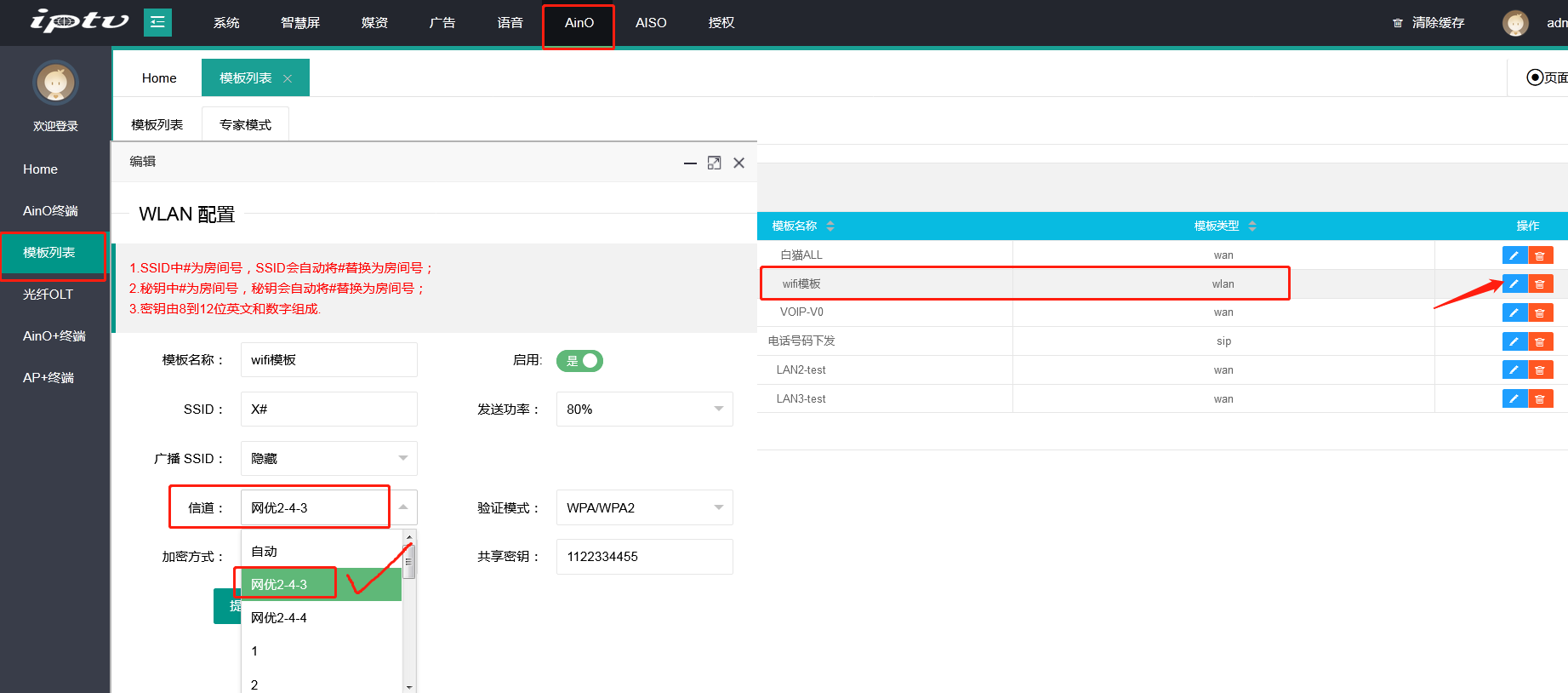Image resolution: width=1568 pixels, height=693 pixels.
Task: Click the 共享密钥 input field
Action: 644,557
